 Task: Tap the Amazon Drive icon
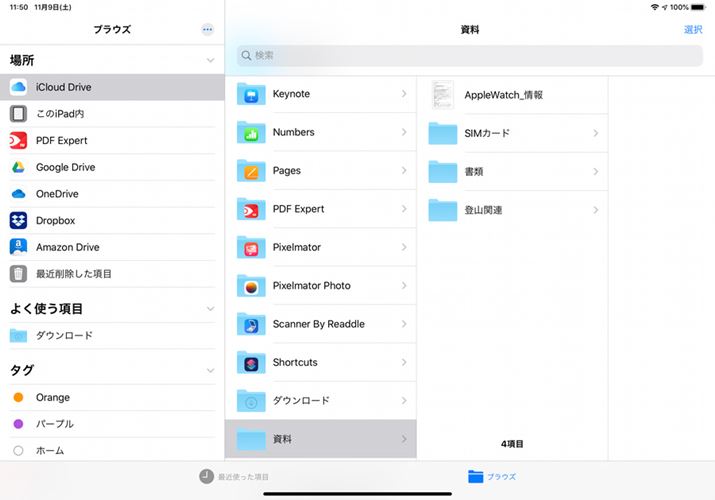click(x=18, y=247)
